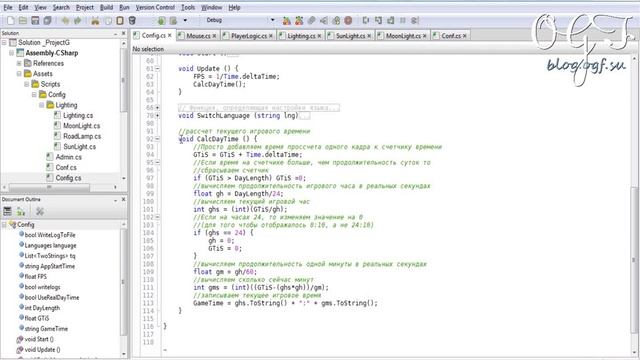Minimize the Solution pad

click(116, 33)
